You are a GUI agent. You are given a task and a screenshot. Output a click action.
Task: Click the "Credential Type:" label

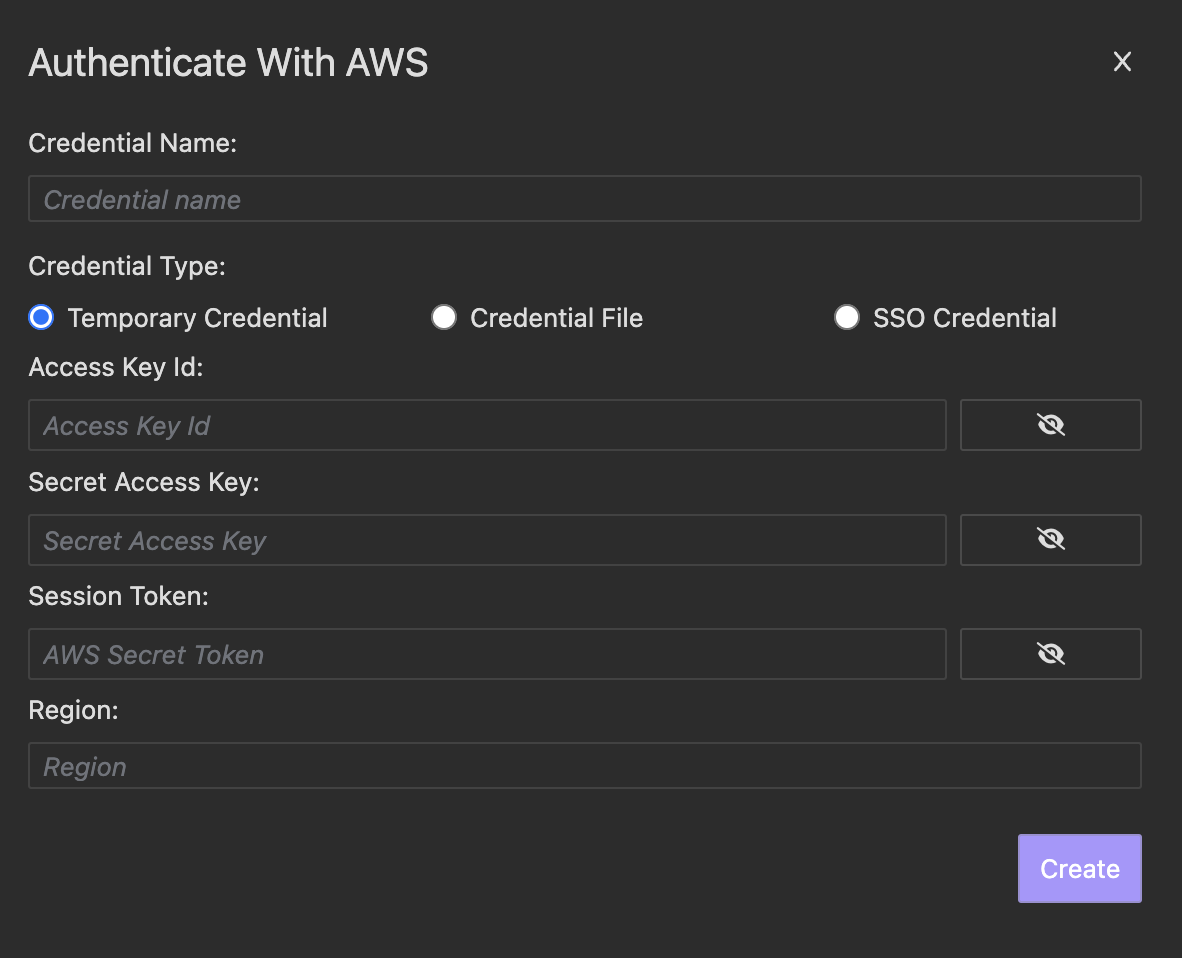click(127, 267)
